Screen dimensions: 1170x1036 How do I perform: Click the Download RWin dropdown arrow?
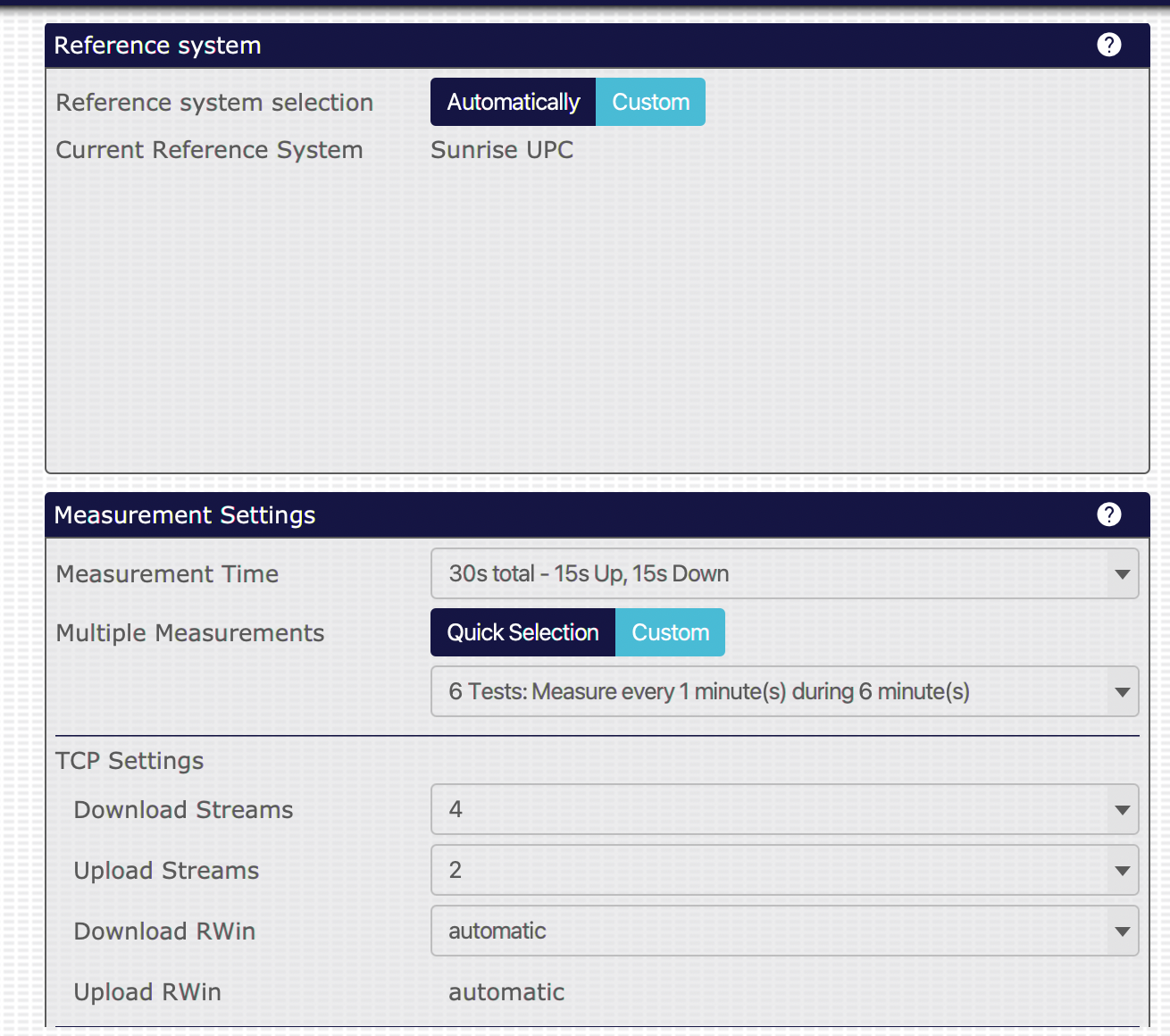point(1122,931)
